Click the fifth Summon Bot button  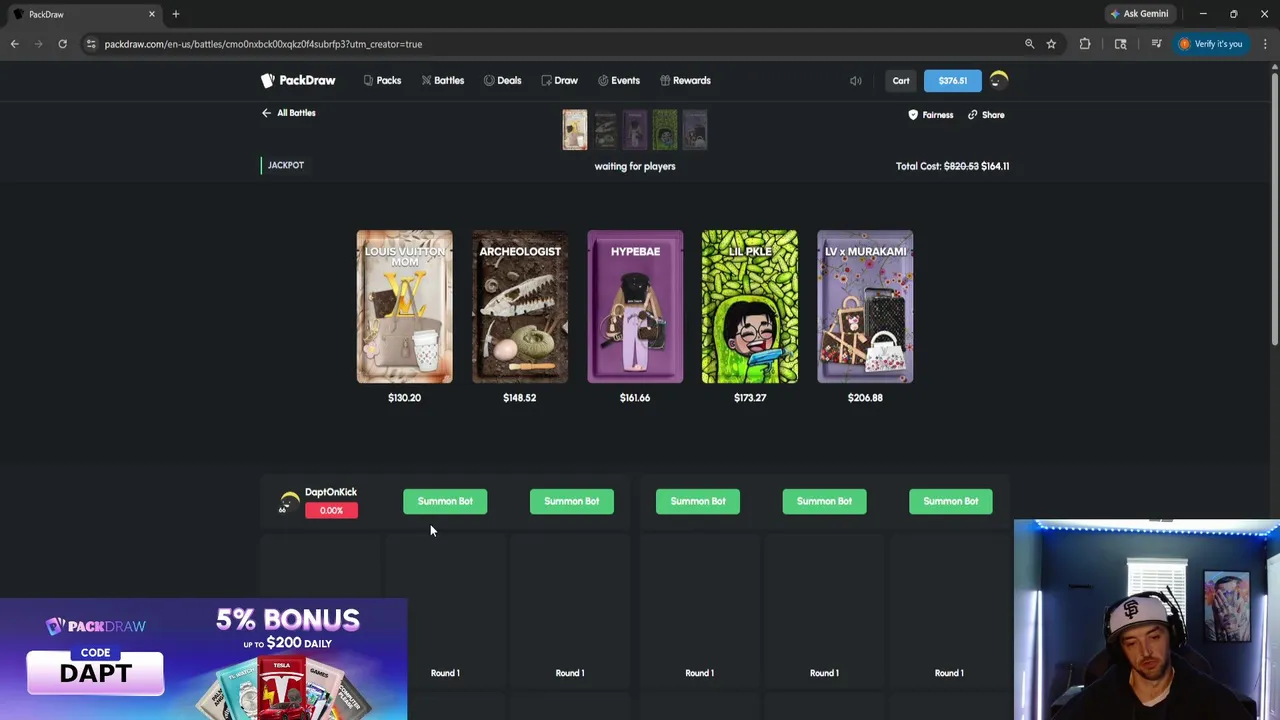coord(951,501)
